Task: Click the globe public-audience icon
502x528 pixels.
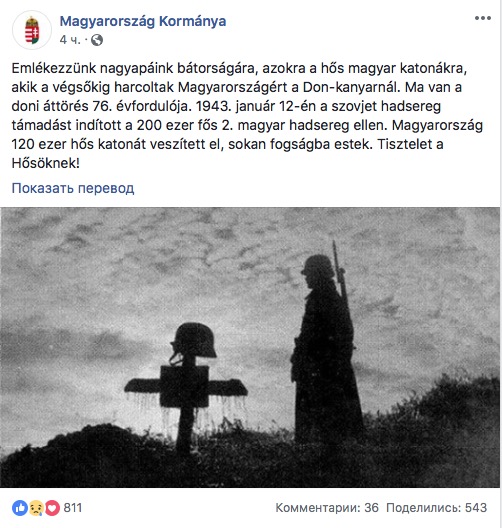Action: click(x=97, y=40)
